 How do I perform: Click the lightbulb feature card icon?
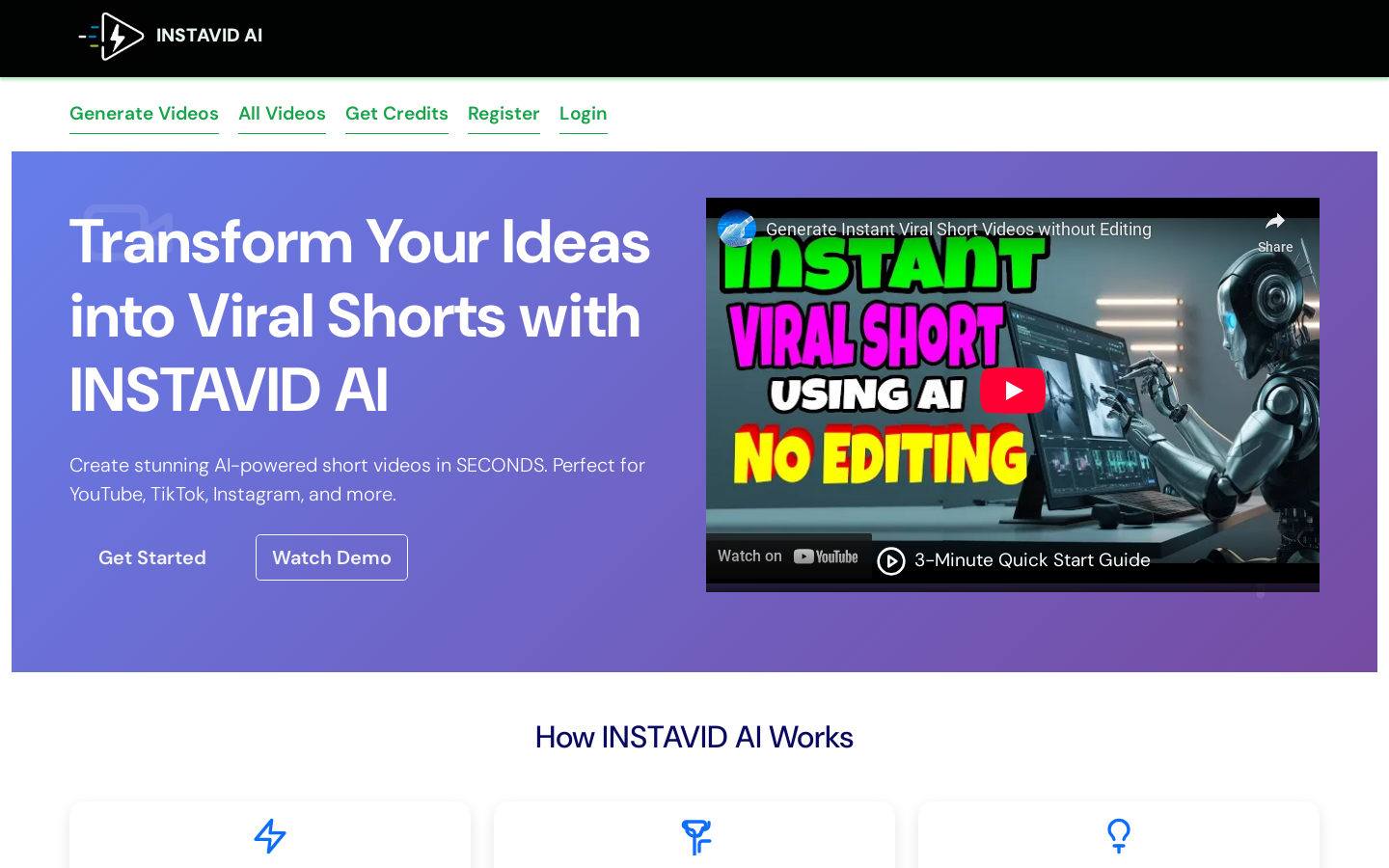click(1119, 836)
